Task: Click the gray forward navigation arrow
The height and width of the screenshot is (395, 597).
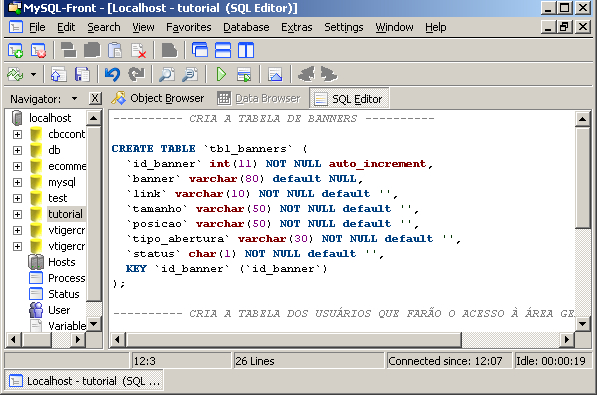Action: point(329,74)
